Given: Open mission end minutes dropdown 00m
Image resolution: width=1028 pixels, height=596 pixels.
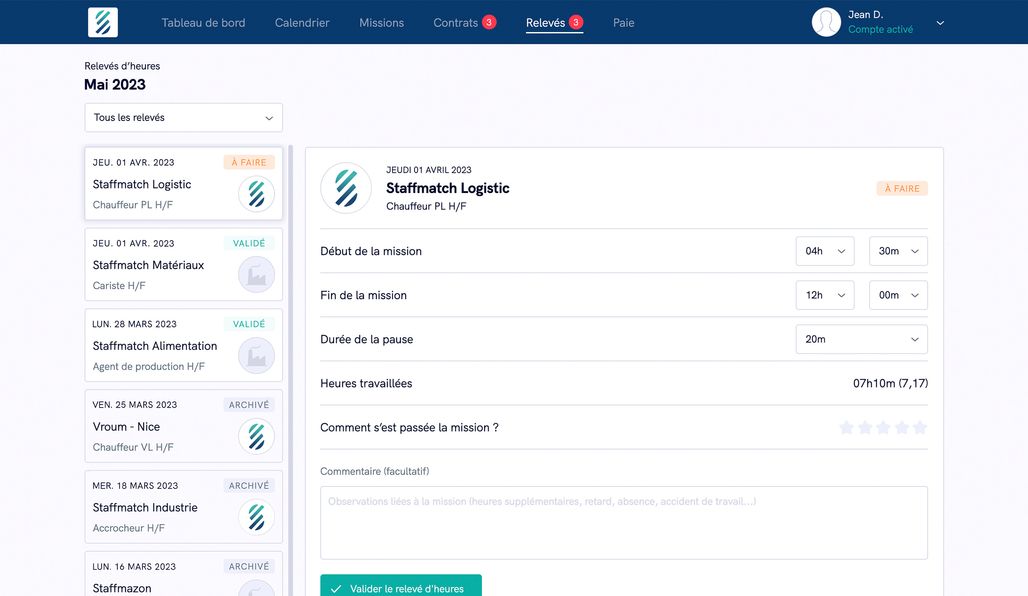Looking at the screenshot, I should (x=898, y=295).
